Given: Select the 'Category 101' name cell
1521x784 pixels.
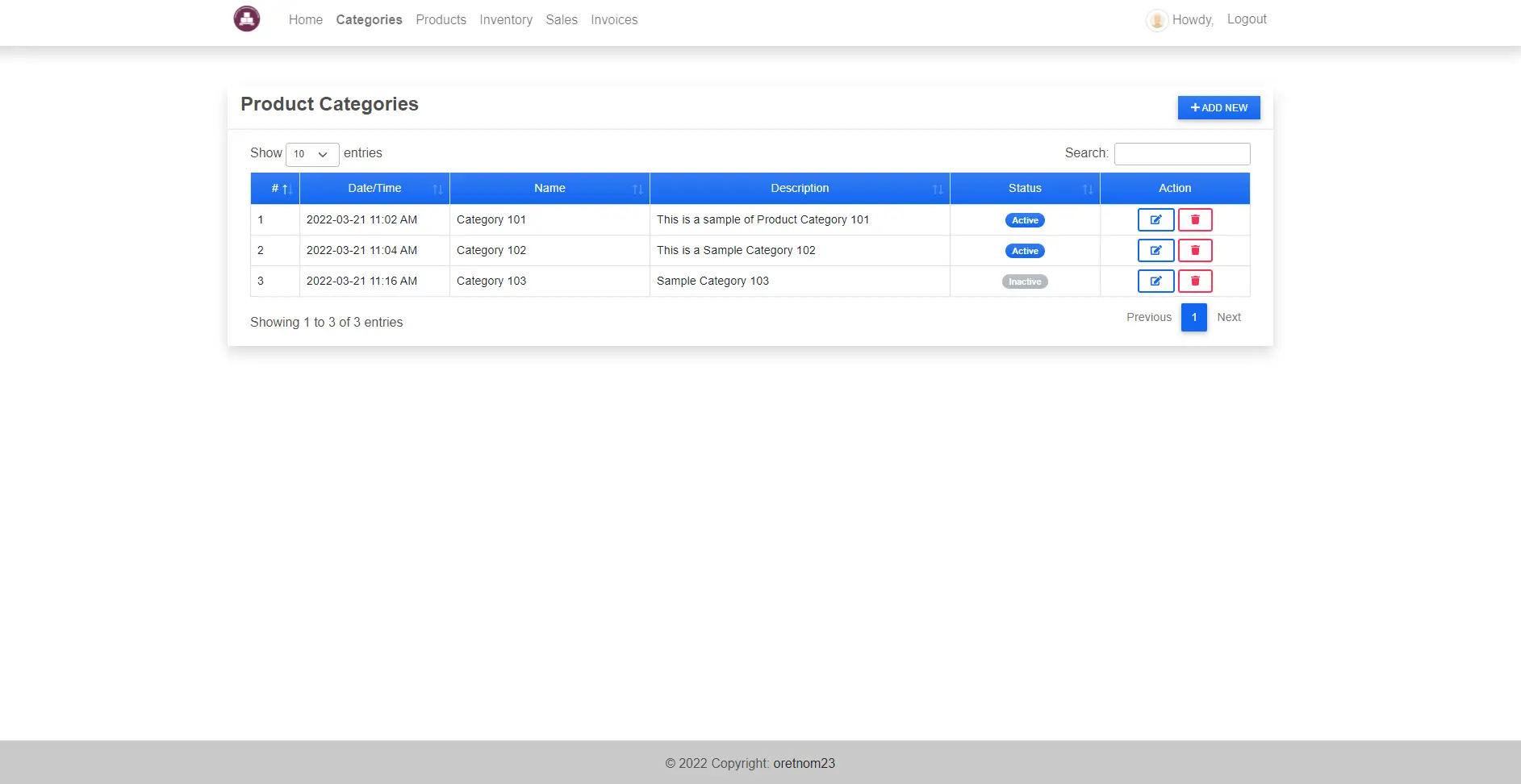Looking at the screenshot, I should pyautogui.click(x=549, y=219).
